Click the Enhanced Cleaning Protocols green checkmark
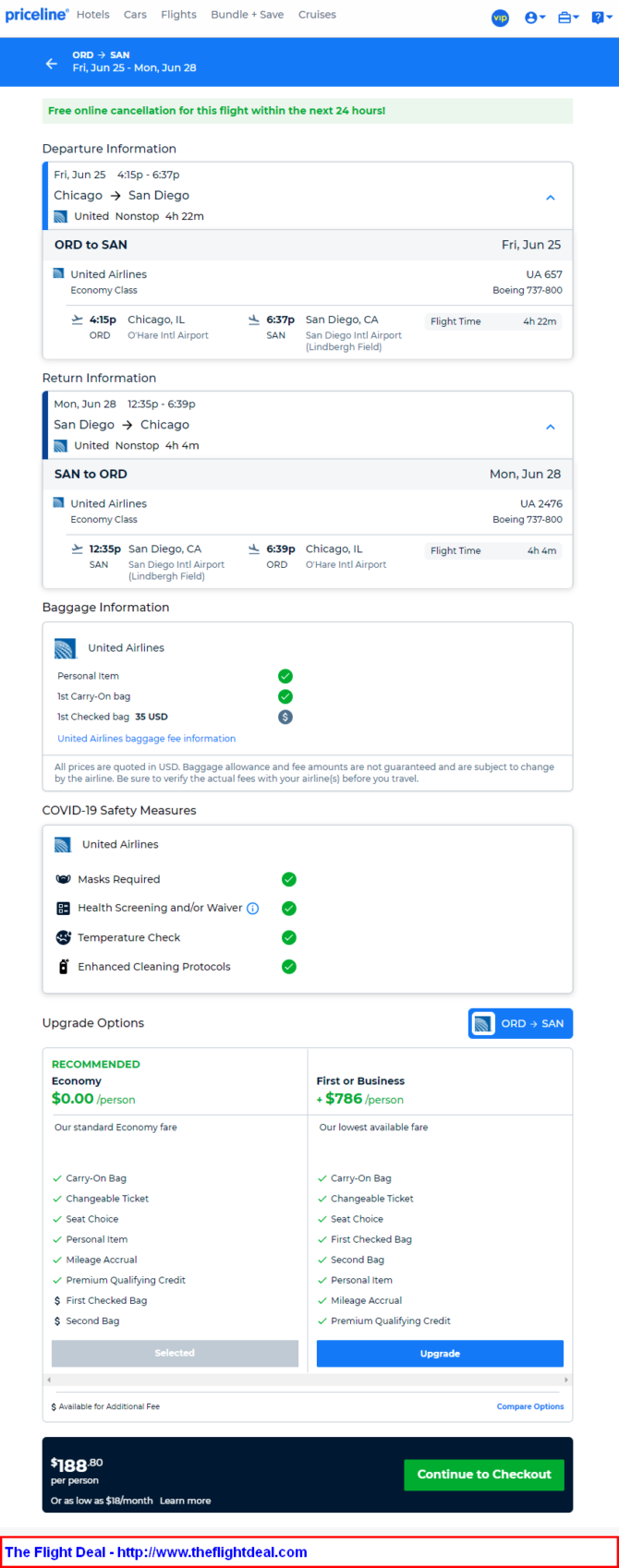The height and width of the screenshot is (1568, 619). 289,967
